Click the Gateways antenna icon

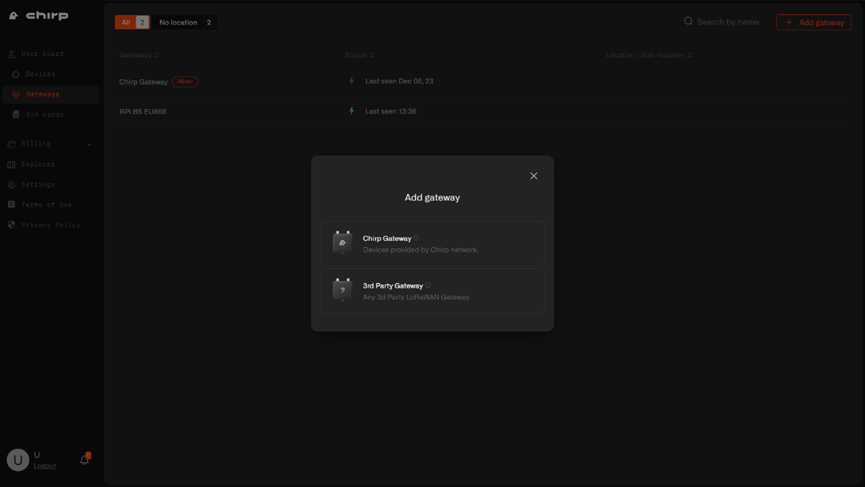(16, 95)
